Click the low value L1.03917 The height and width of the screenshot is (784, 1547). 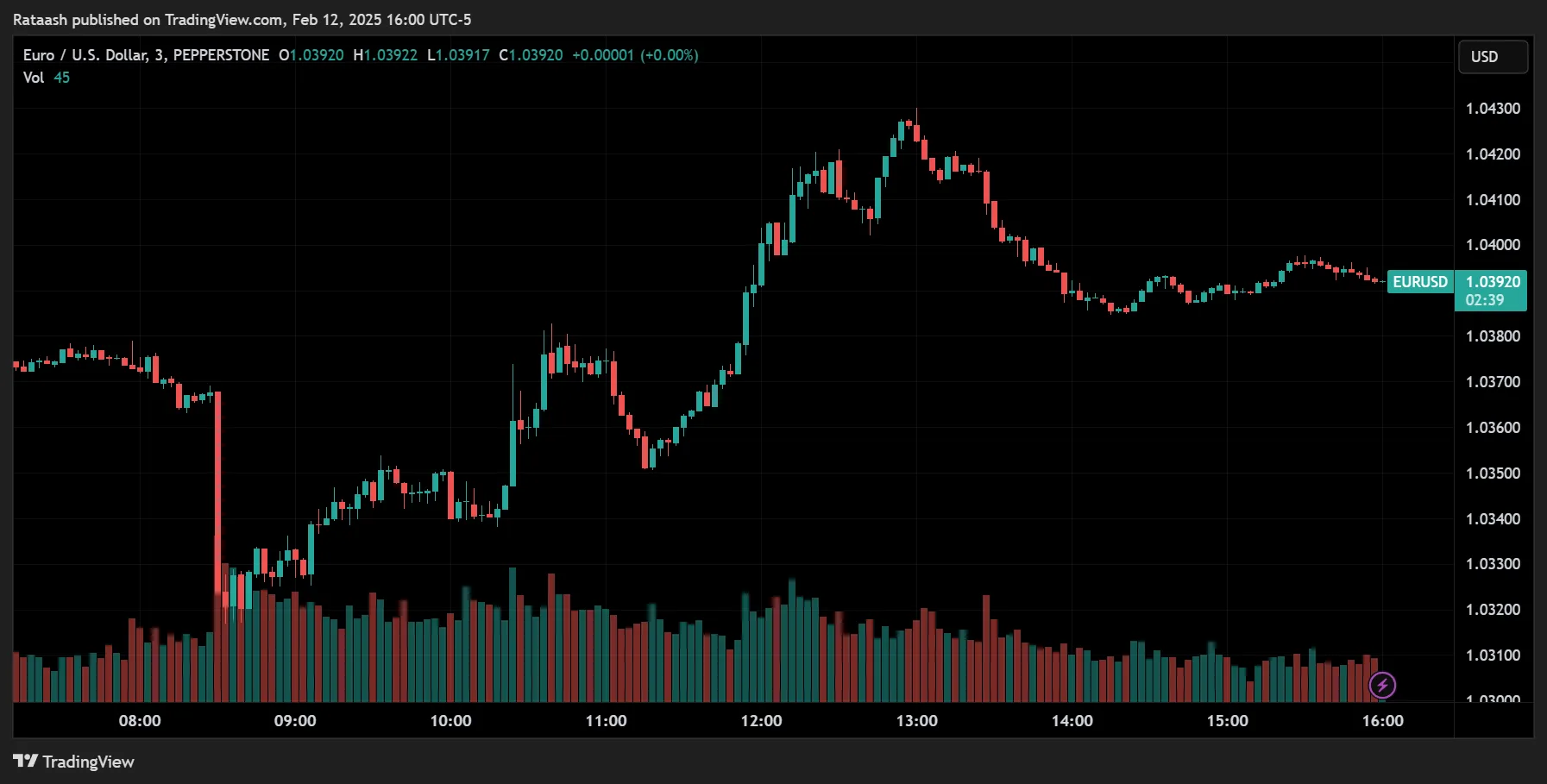click(x=456, y=54)
